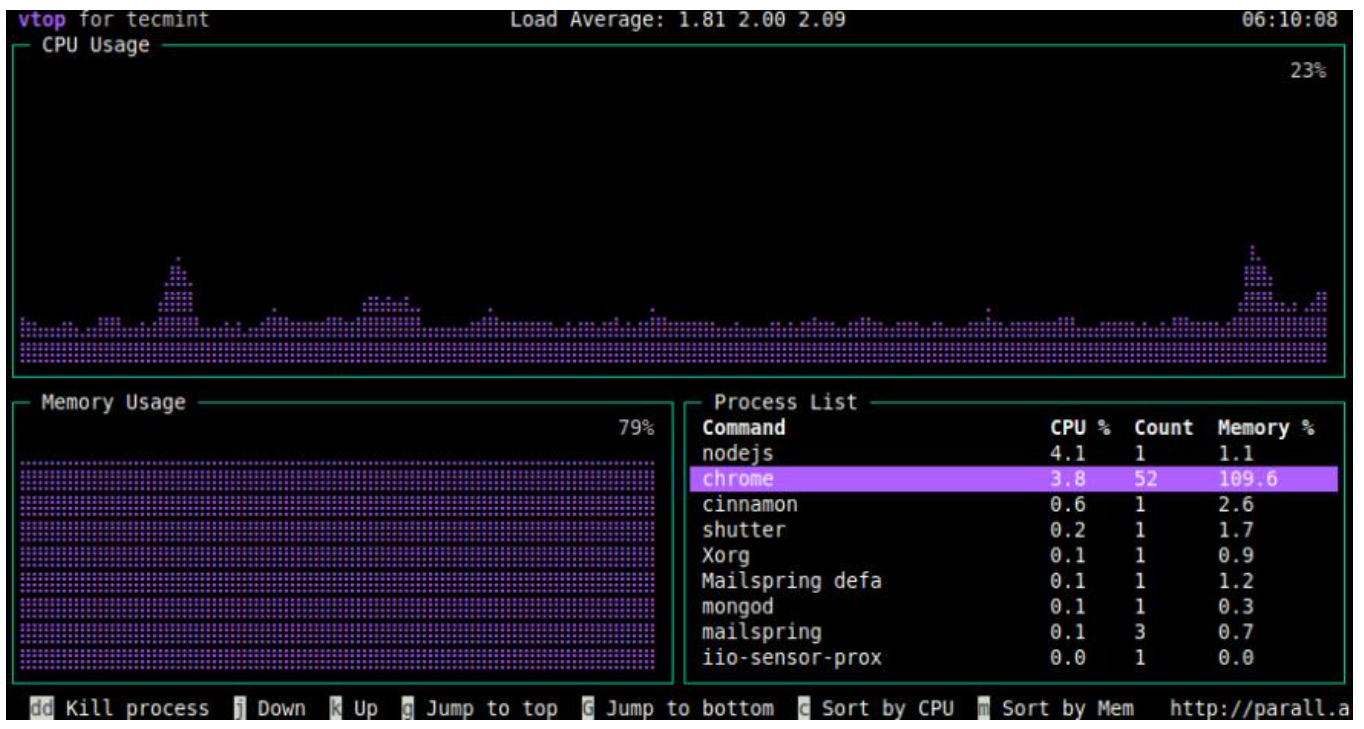Screen dimensions: 1364x729
Task: Click the 'j' Down key hint
Action: point(269,709)
